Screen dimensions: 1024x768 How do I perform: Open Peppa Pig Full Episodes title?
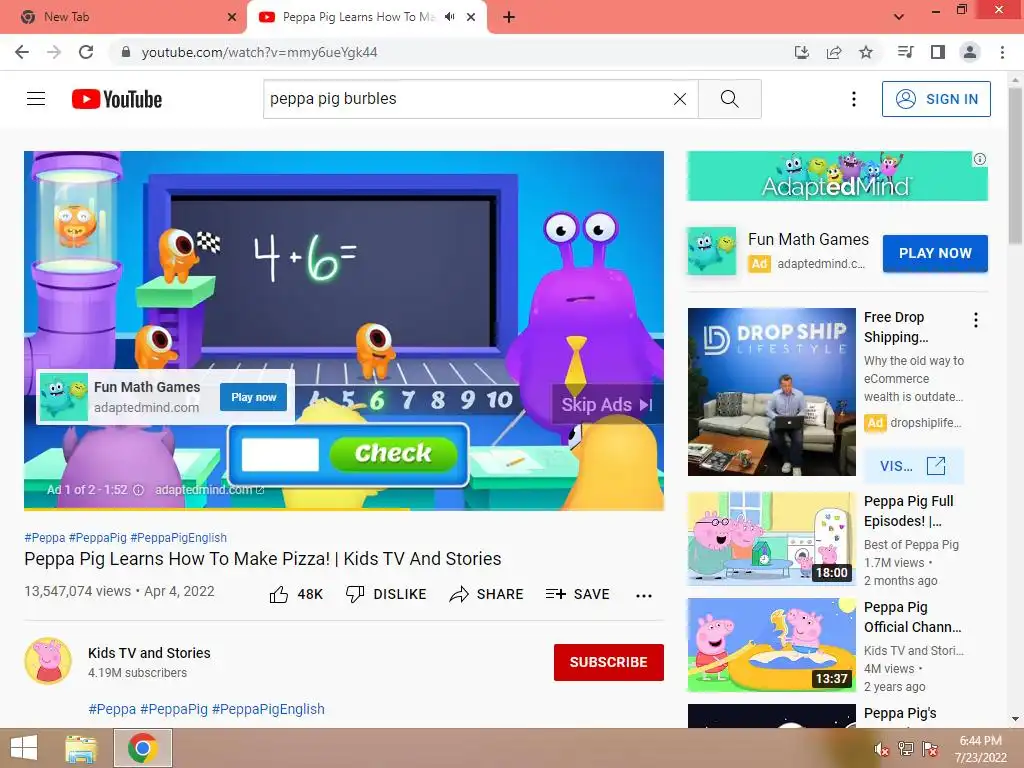coord(908,511)
